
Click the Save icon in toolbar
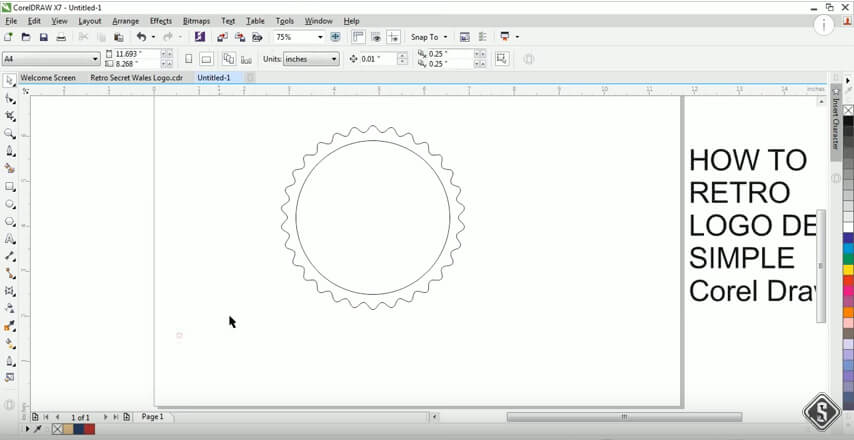coord(43,37)
